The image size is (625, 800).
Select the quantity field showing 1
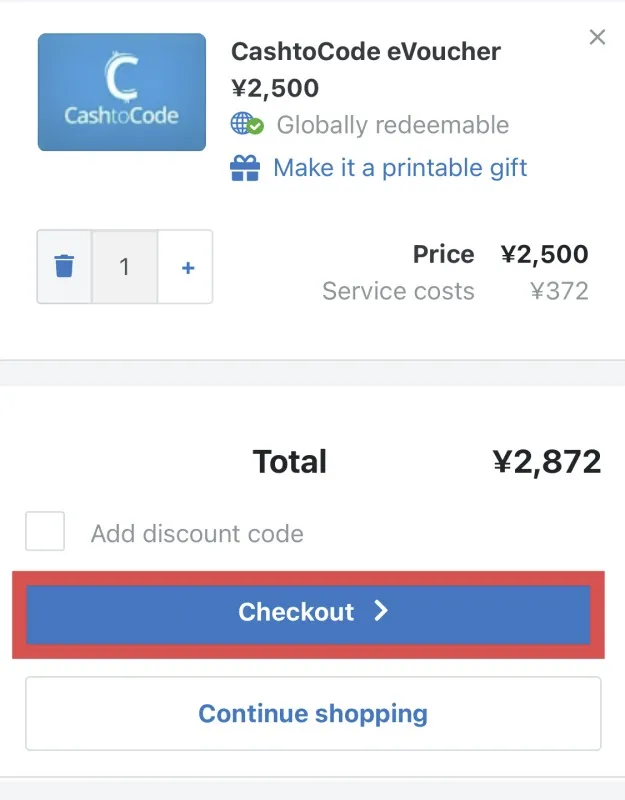click(125, 267)
